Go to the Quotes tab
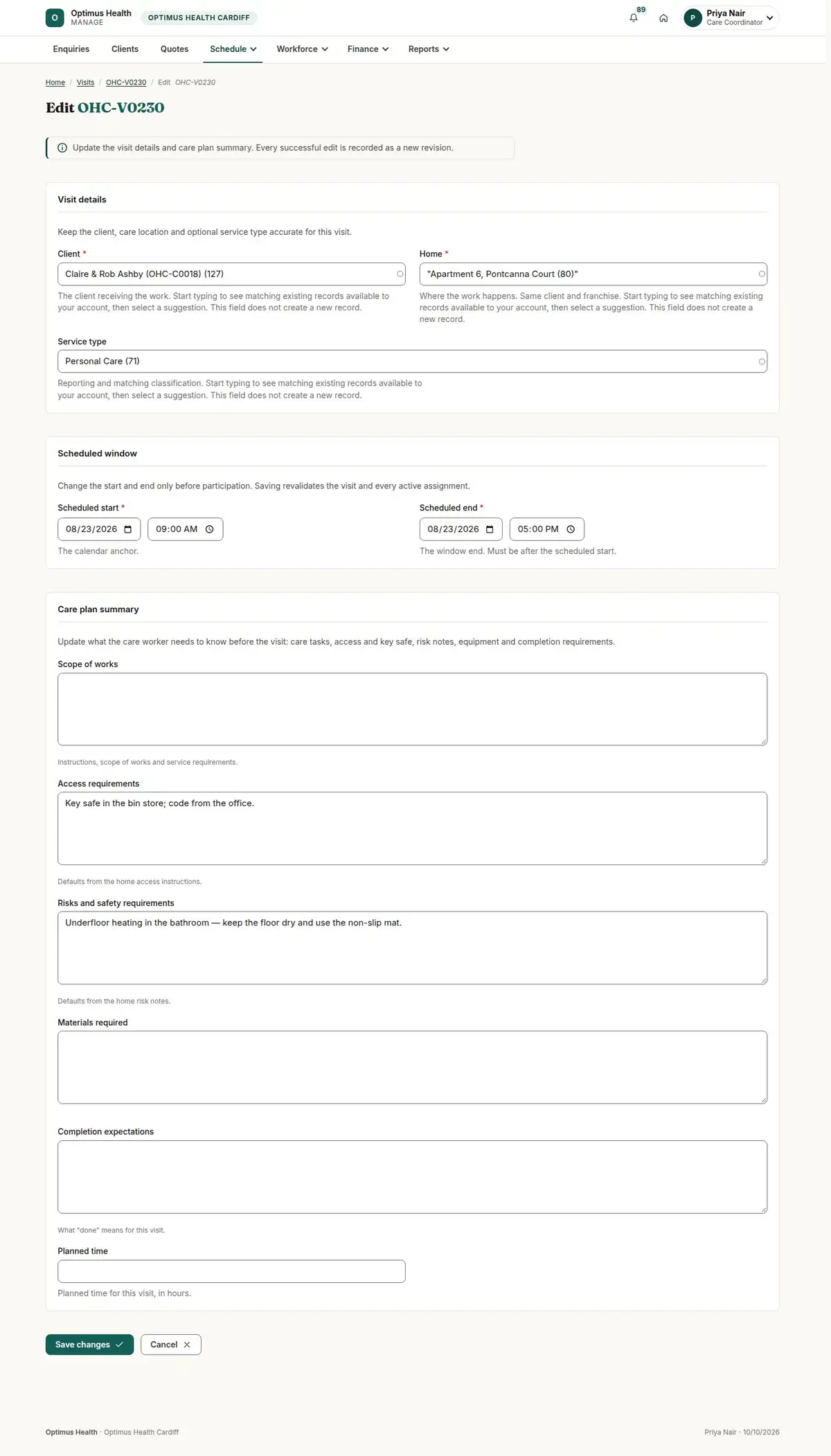The height and width of the screenshot is (1456, 831). coord(175,49)
